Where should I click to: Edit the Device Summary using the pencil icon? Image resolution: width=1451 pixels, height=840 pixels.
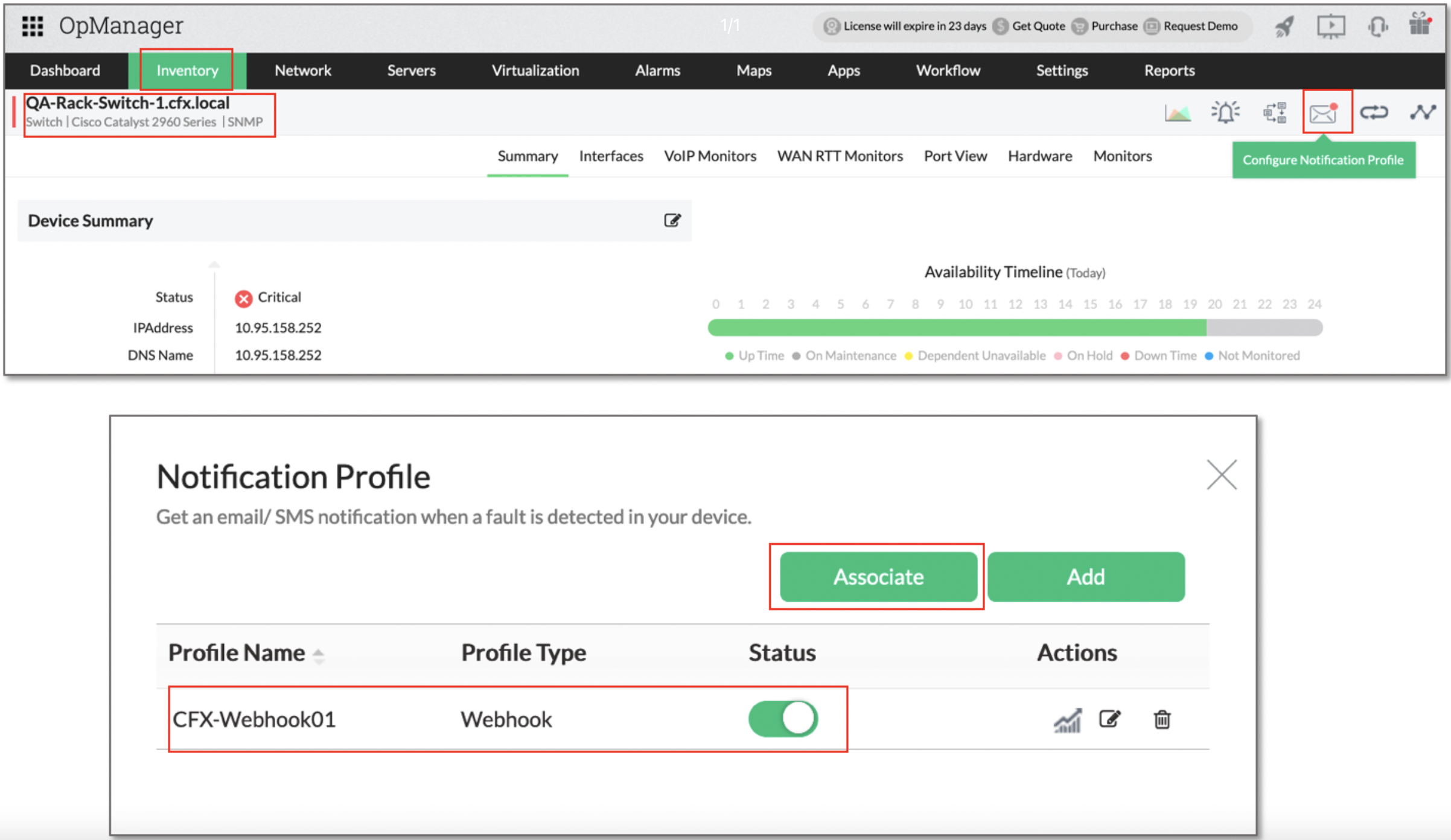click(x=674, y=220)
